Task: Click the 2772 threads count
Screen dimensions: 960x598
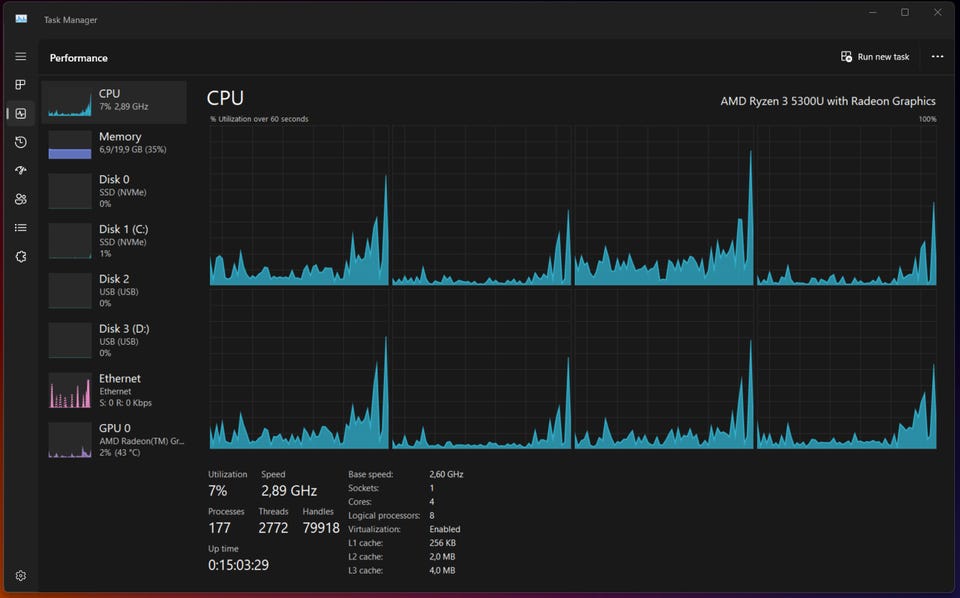Action: tap(273, 528)
